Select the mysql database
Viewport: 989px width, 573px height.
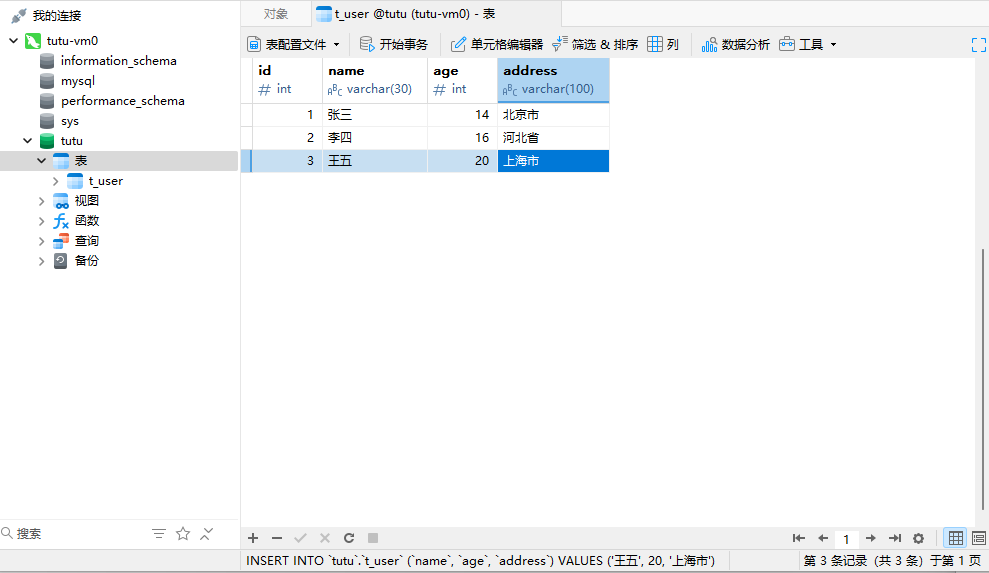click(x=78, y=81)
